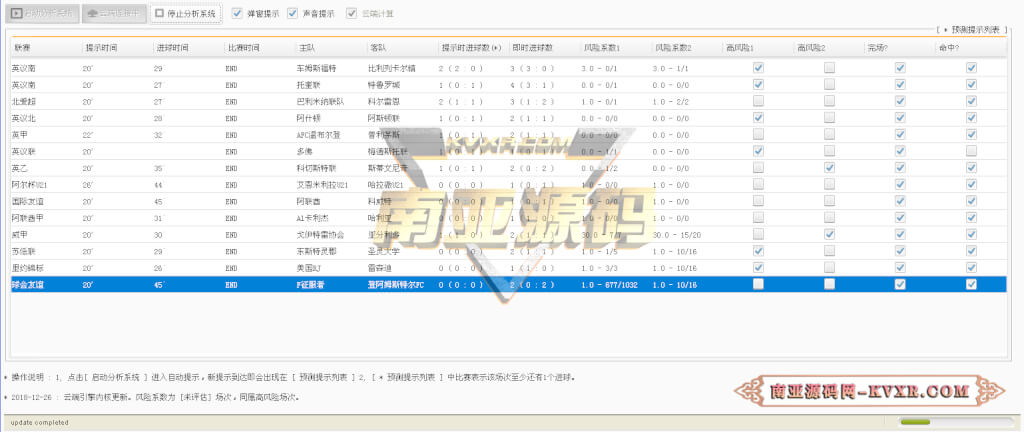Image resolution: width=1024 pixels, height=432 pixels.
Task: Uncheck 高风险1 box for 托奎联 row
Action: pyautogui.click(x=758, y=84)
